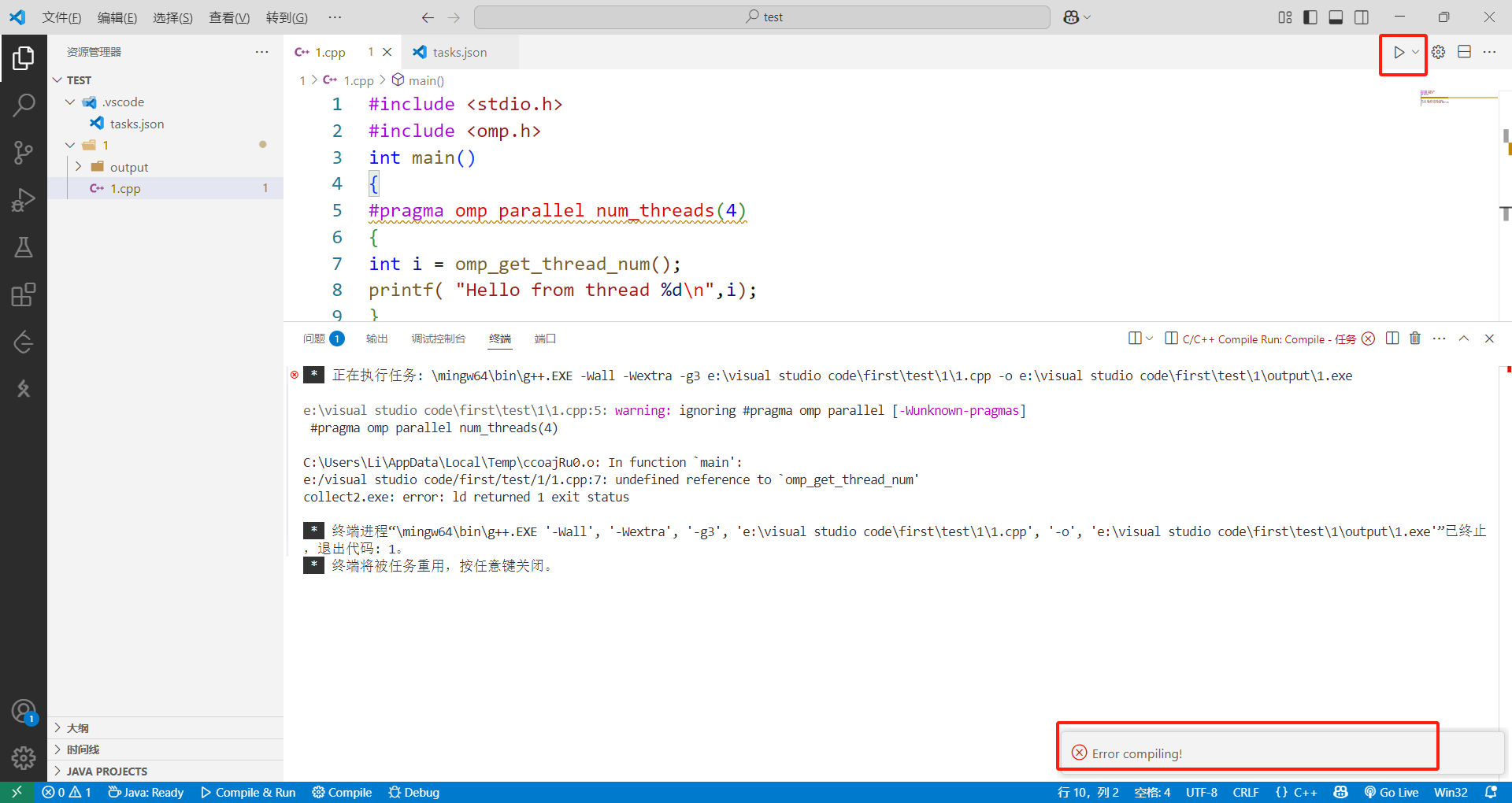The width and height of the screenshot is (1512, 803).
Task: Switch to the tasks.json editor tab
Action: tap(459, 52)
